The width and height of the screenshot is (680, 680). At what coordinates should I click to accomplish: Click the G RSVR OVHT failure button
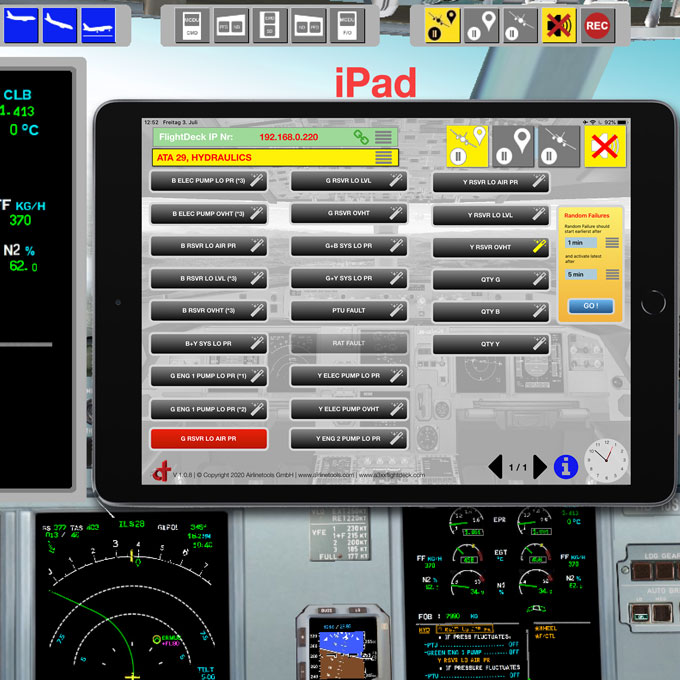[349, 213]
